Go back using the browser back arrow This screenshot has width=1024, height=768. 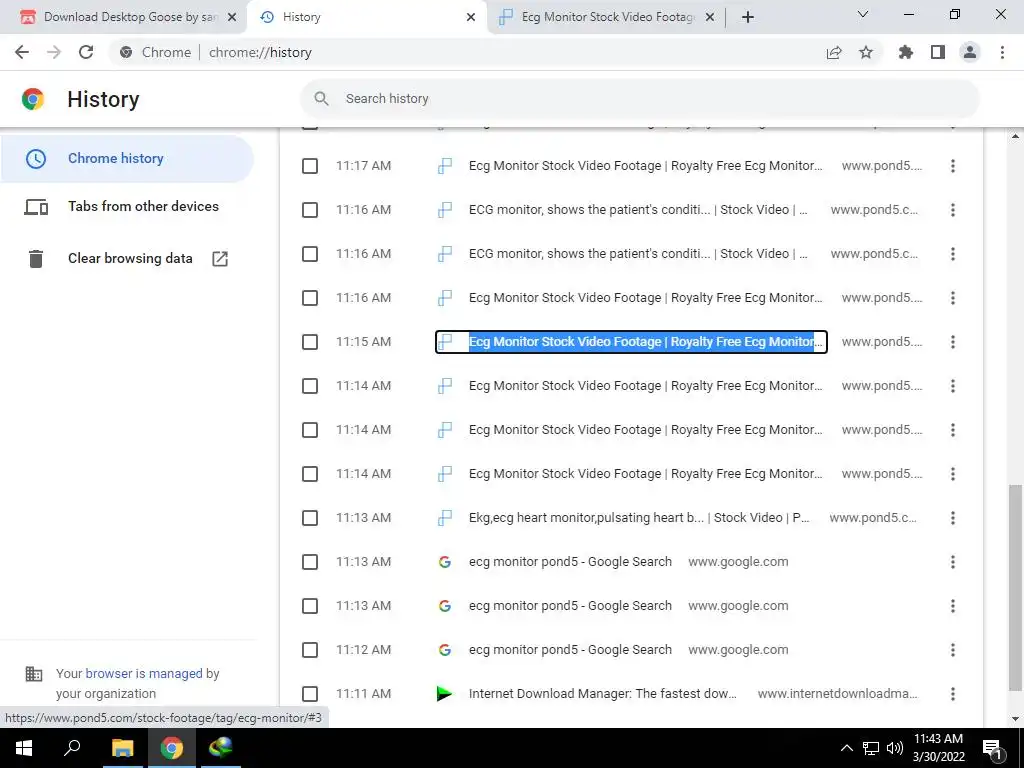[x=22, y=52]
